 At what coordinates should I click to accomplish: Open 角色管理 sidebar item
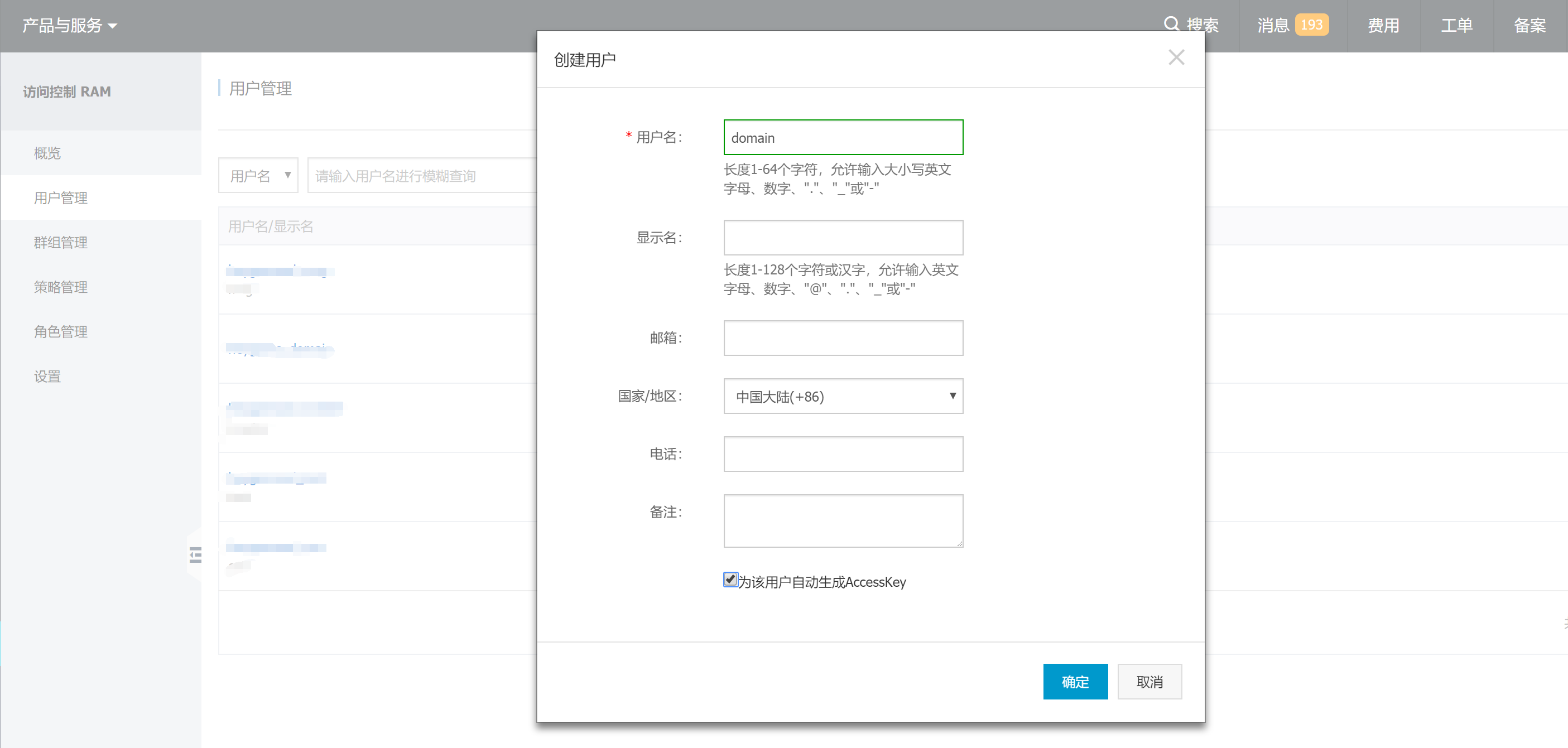(x=61, y=332)
